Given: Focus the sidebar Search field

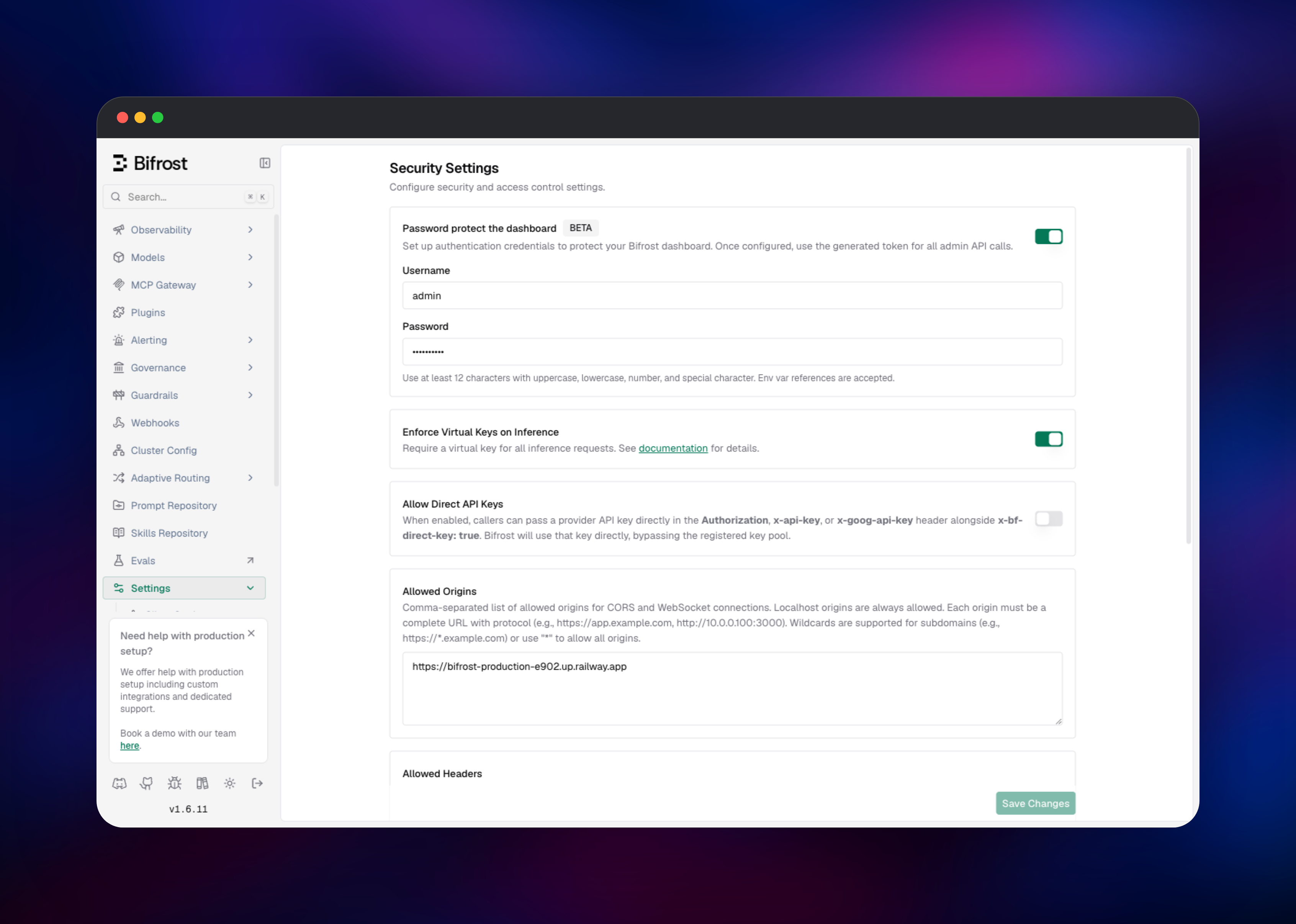Looking at the screenshot, I should [x=188, y=197].
